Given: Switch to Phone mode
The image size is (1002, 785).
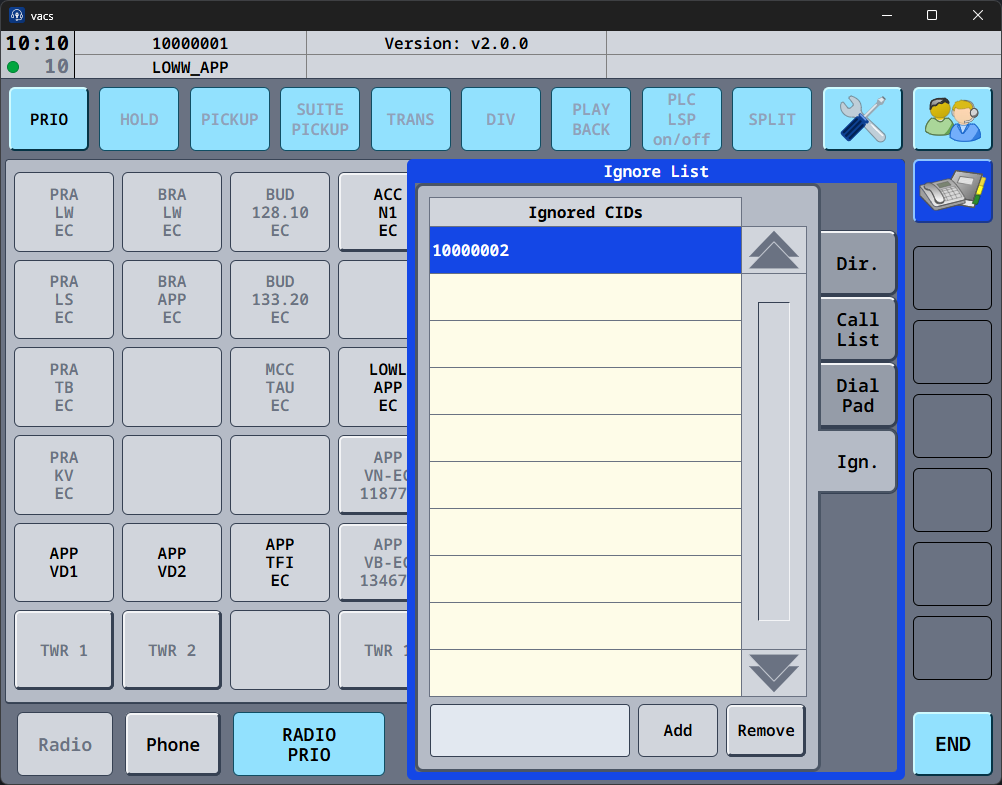Looking at the screenshot, I should pos(172,744).
